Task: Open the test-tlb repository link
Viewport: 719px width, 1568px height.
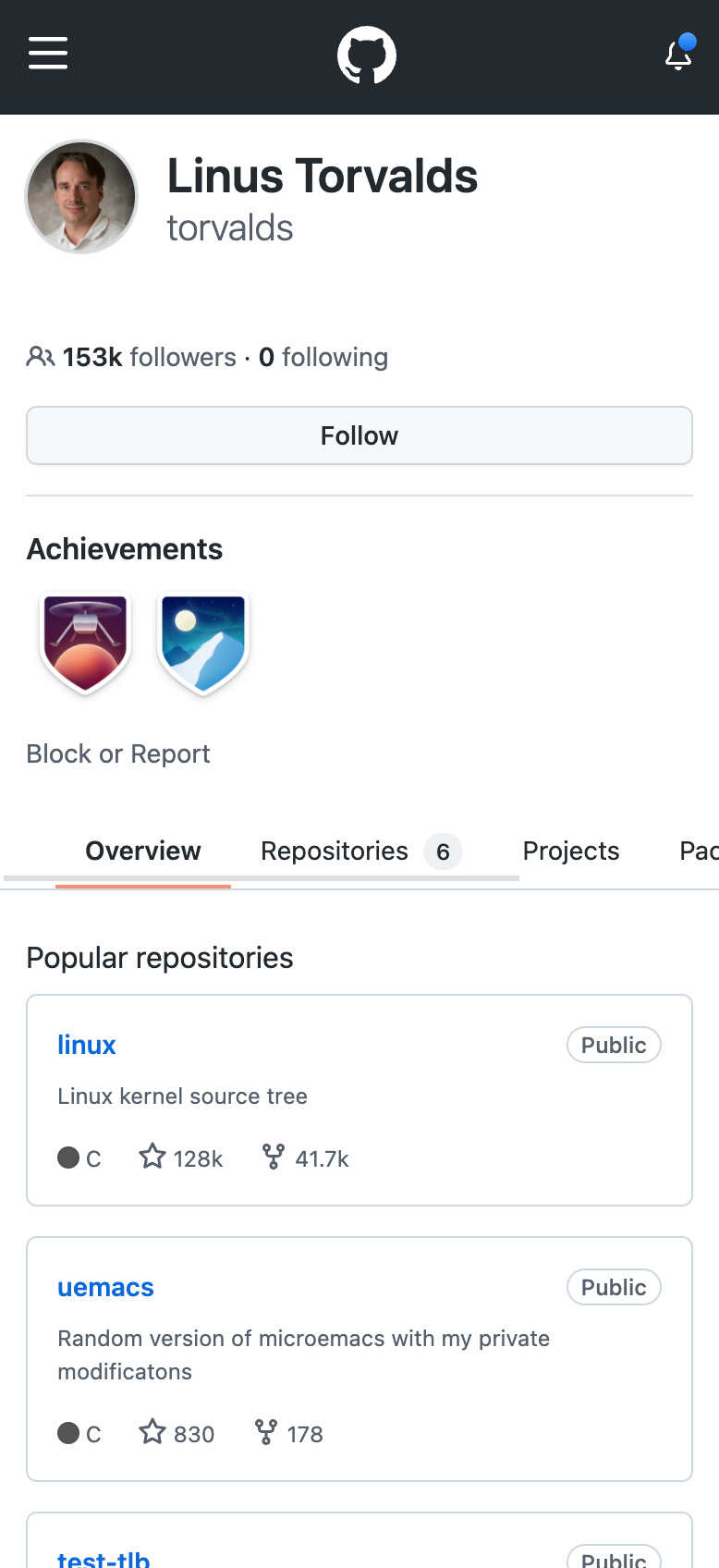Action: click(104, 1559)
